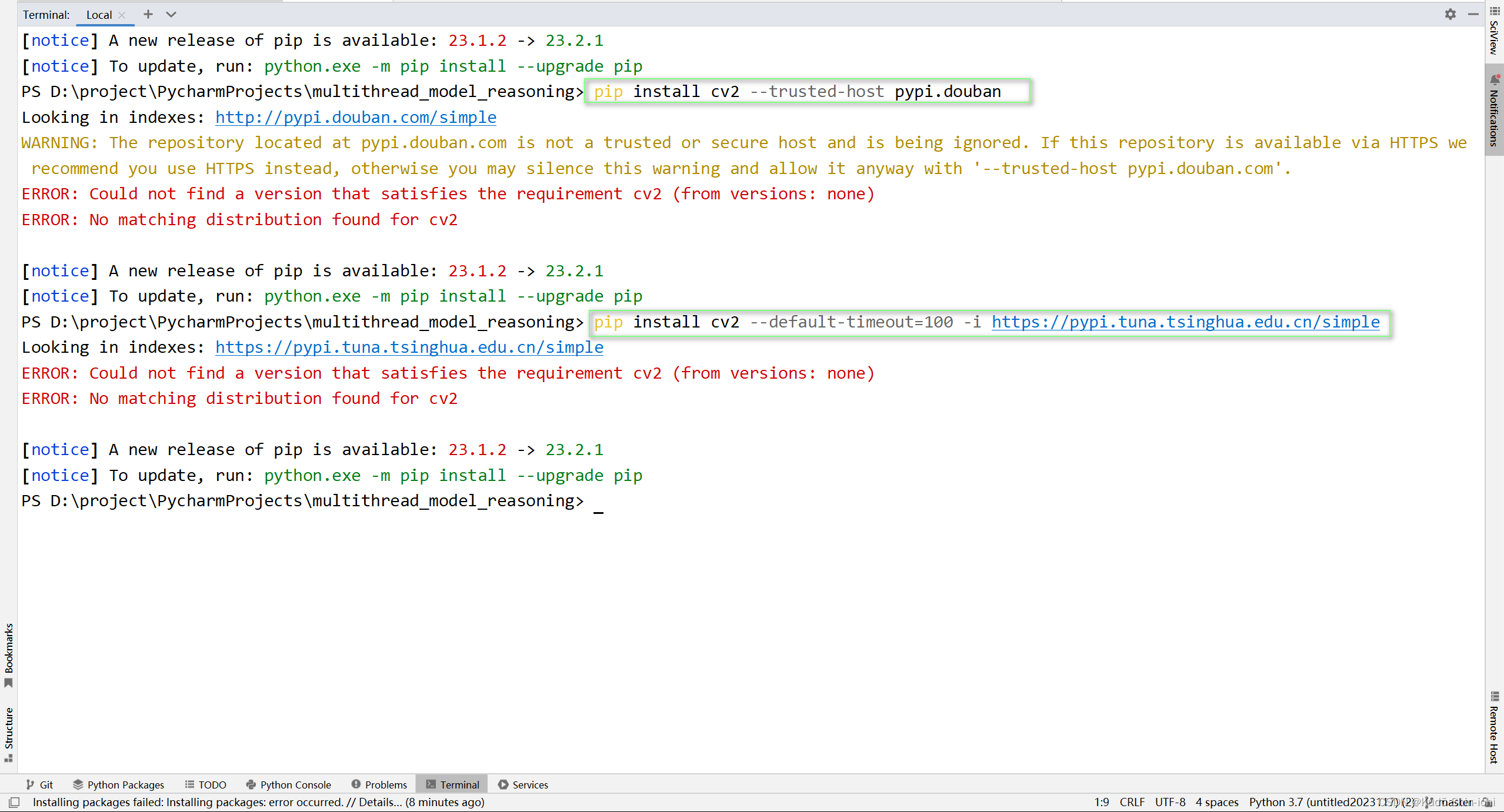The height and width of the screenshot is (812, 1504).
Task: Click the WARNING repository not trusted text
Action: [x=744, y=155]
